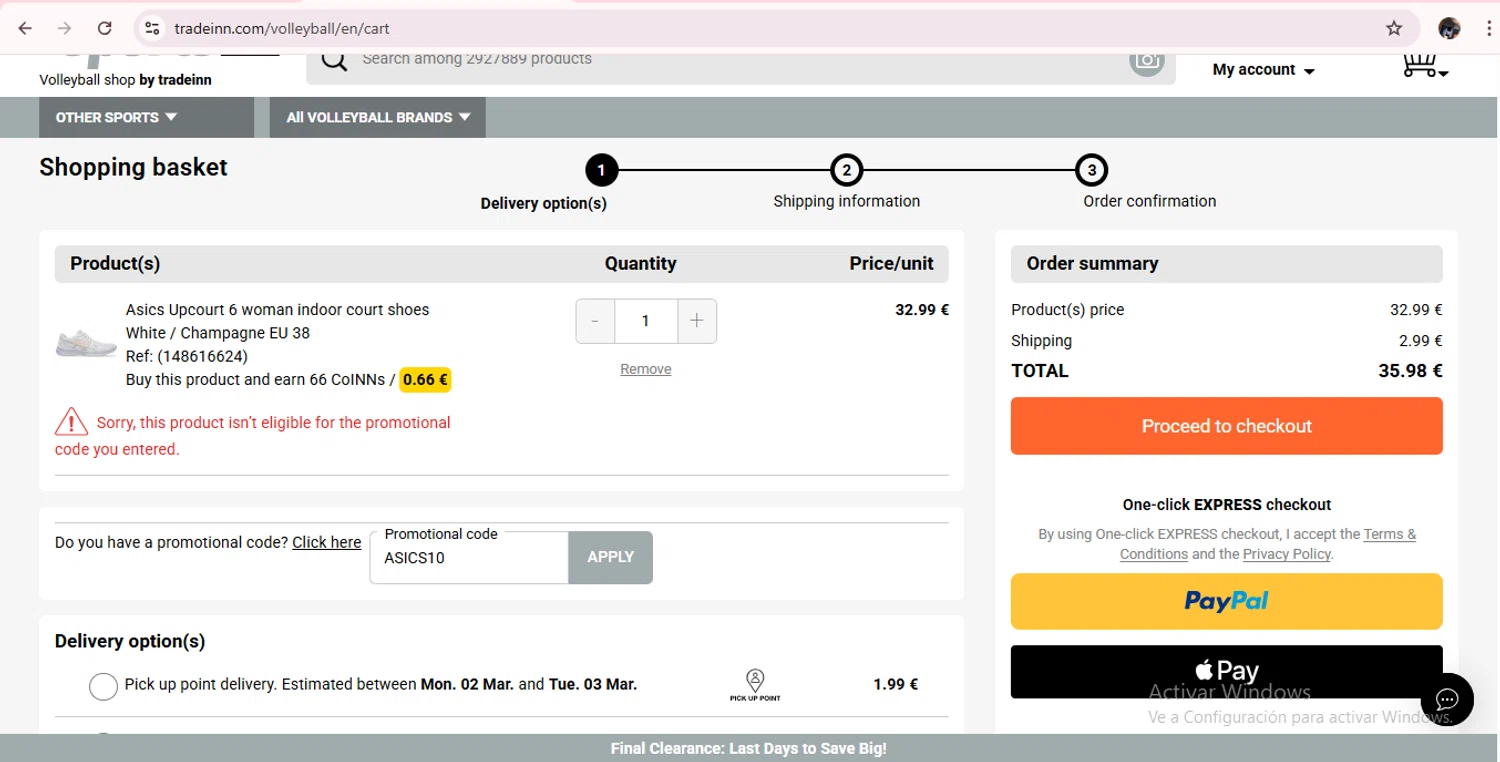This screenshot has height=762, width=1500.
Task: Go to Shipping information step 2
Action: 846,171
